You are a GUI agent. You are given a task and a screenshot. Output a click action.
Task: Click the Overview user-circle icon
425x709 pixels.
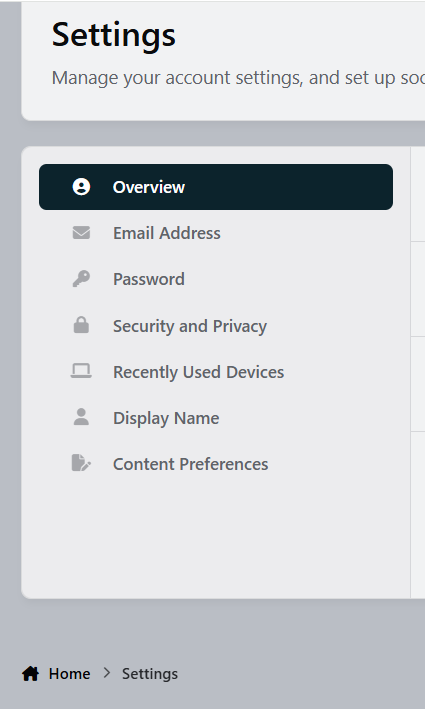81,187
